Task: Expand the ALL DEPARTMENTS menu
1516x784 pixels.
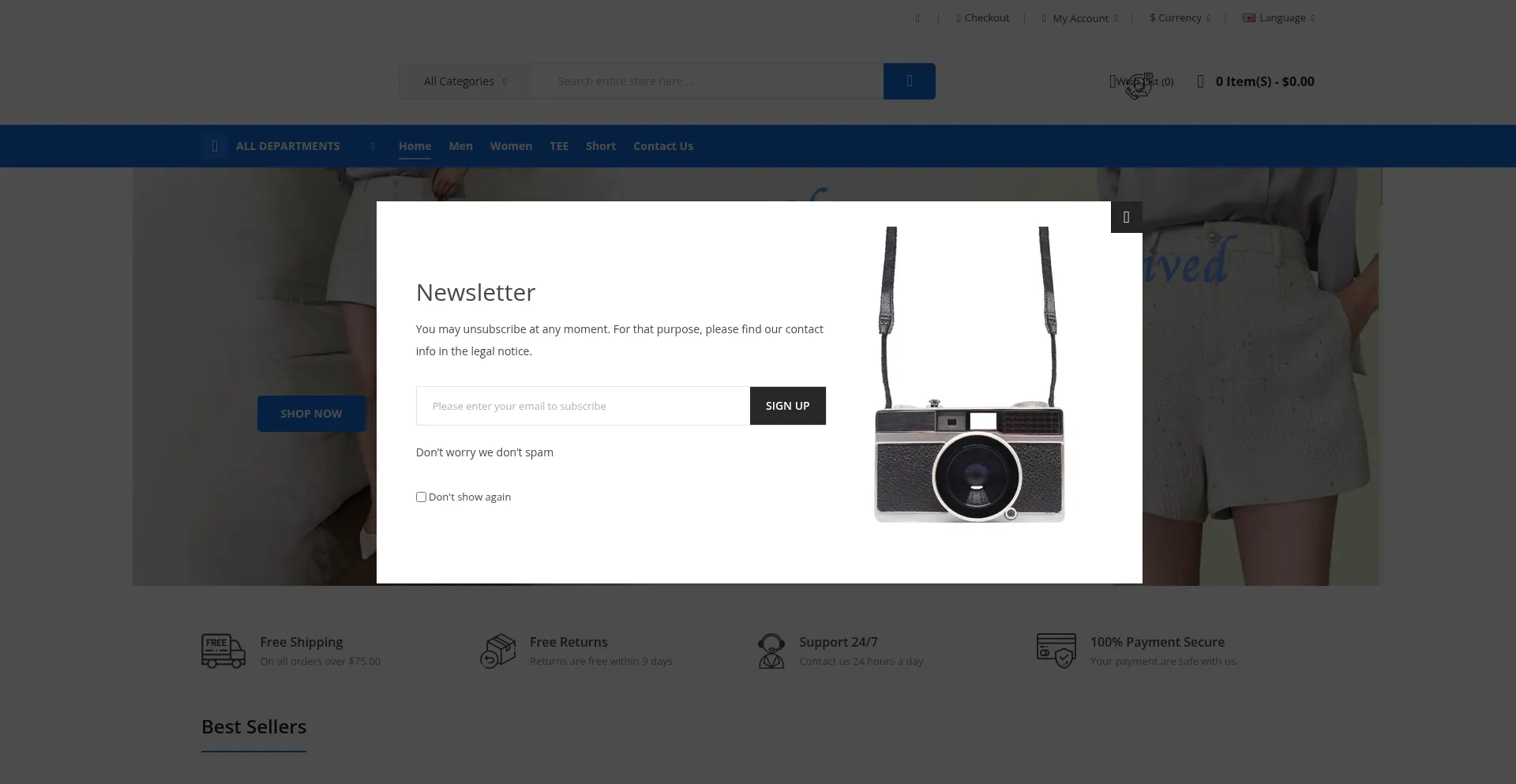Action: 288,146
